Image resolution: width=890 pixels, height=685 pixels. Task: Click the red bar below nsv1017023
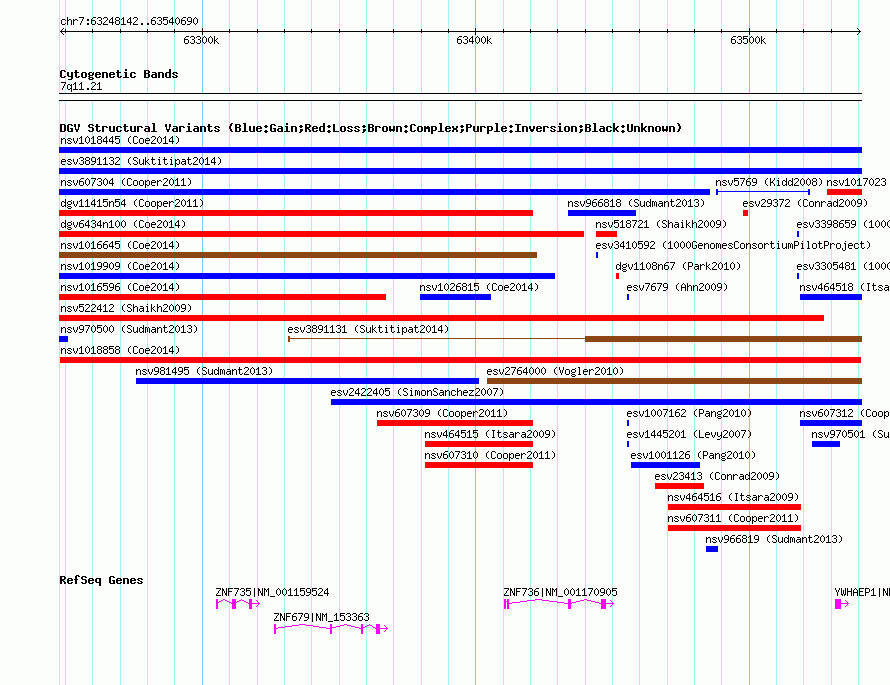[845, 192]
